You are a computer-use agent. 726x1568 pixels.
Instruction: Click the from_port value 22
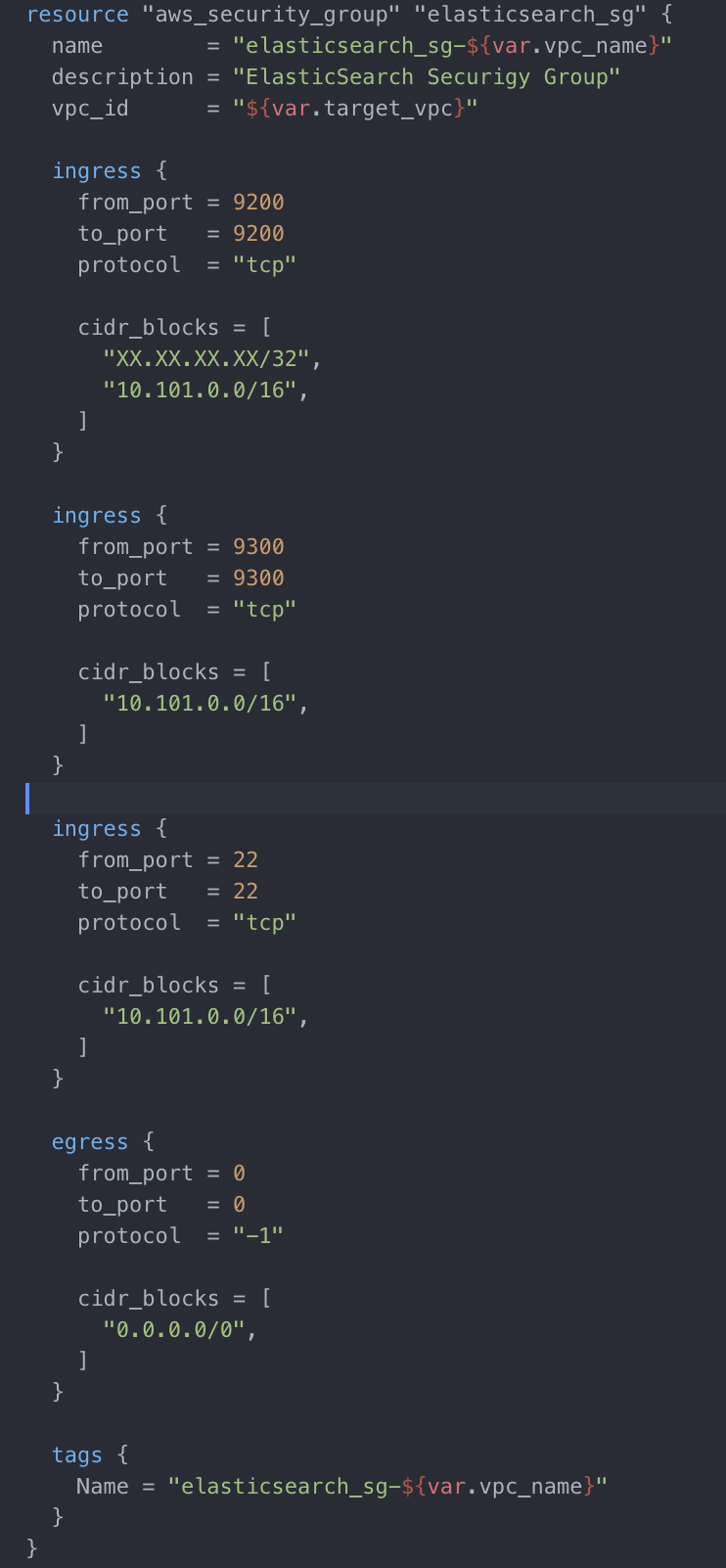246,860
